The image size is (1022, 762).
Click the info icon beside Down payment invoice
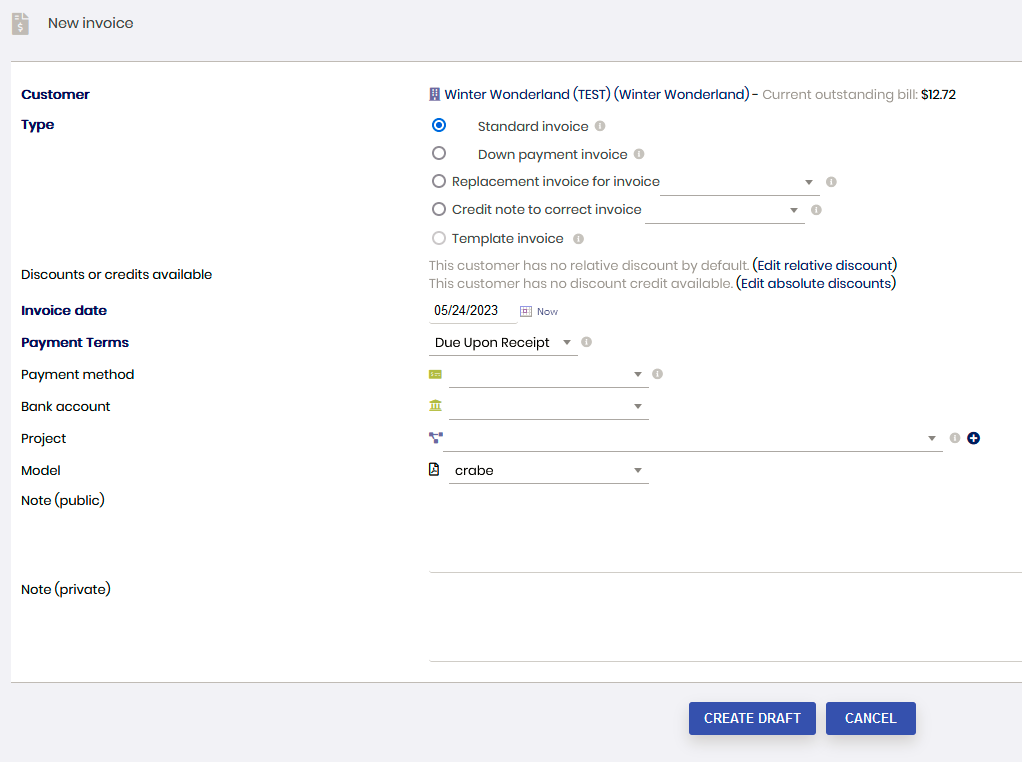(x=639, y=154)
